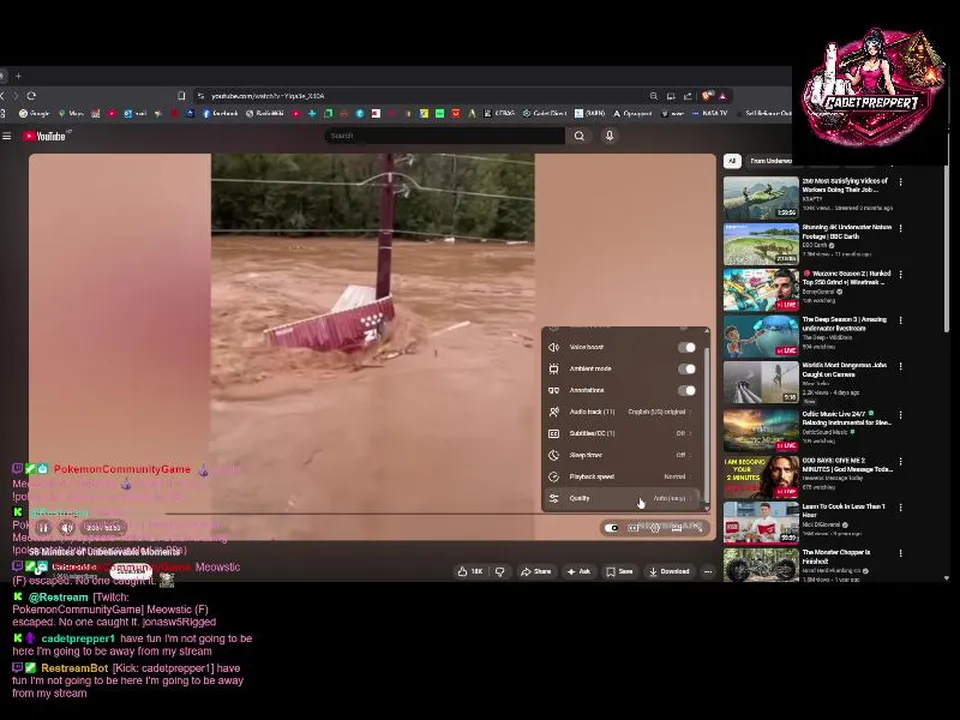This screenshot has width=960, height=720.
Task: Enter fullscreen mode
Action: [697, 528]
